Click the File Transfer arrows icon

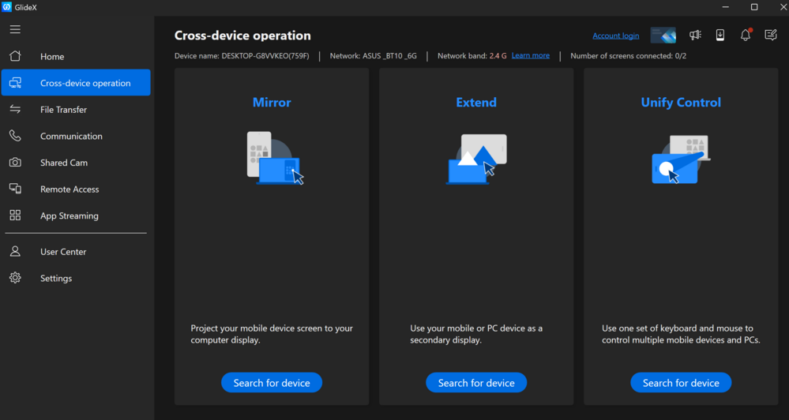[x=15, y=109]
